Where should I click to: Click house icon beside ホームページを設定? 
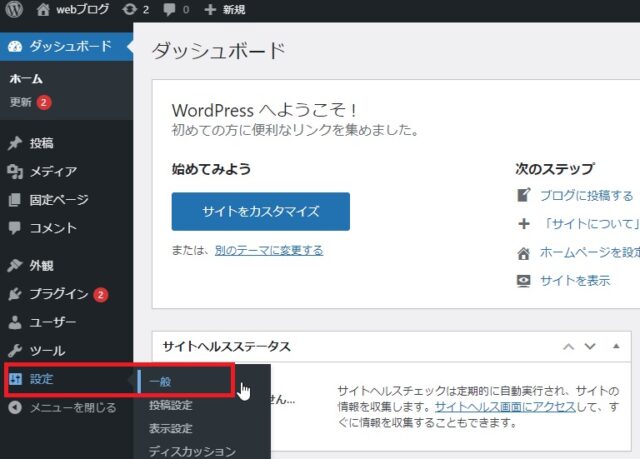pos(524,253)
